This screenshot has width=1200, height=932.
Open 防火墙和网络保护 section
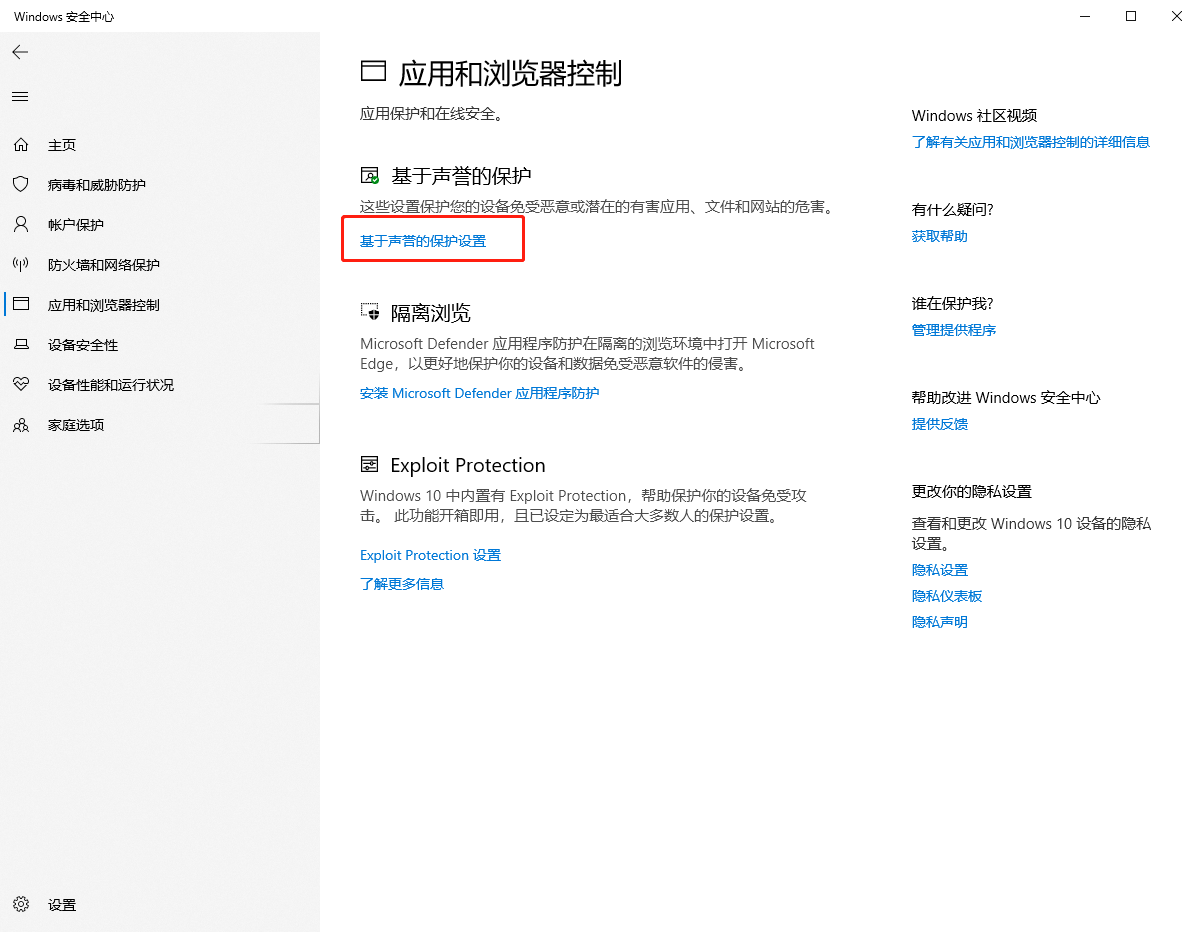point(104,265)
